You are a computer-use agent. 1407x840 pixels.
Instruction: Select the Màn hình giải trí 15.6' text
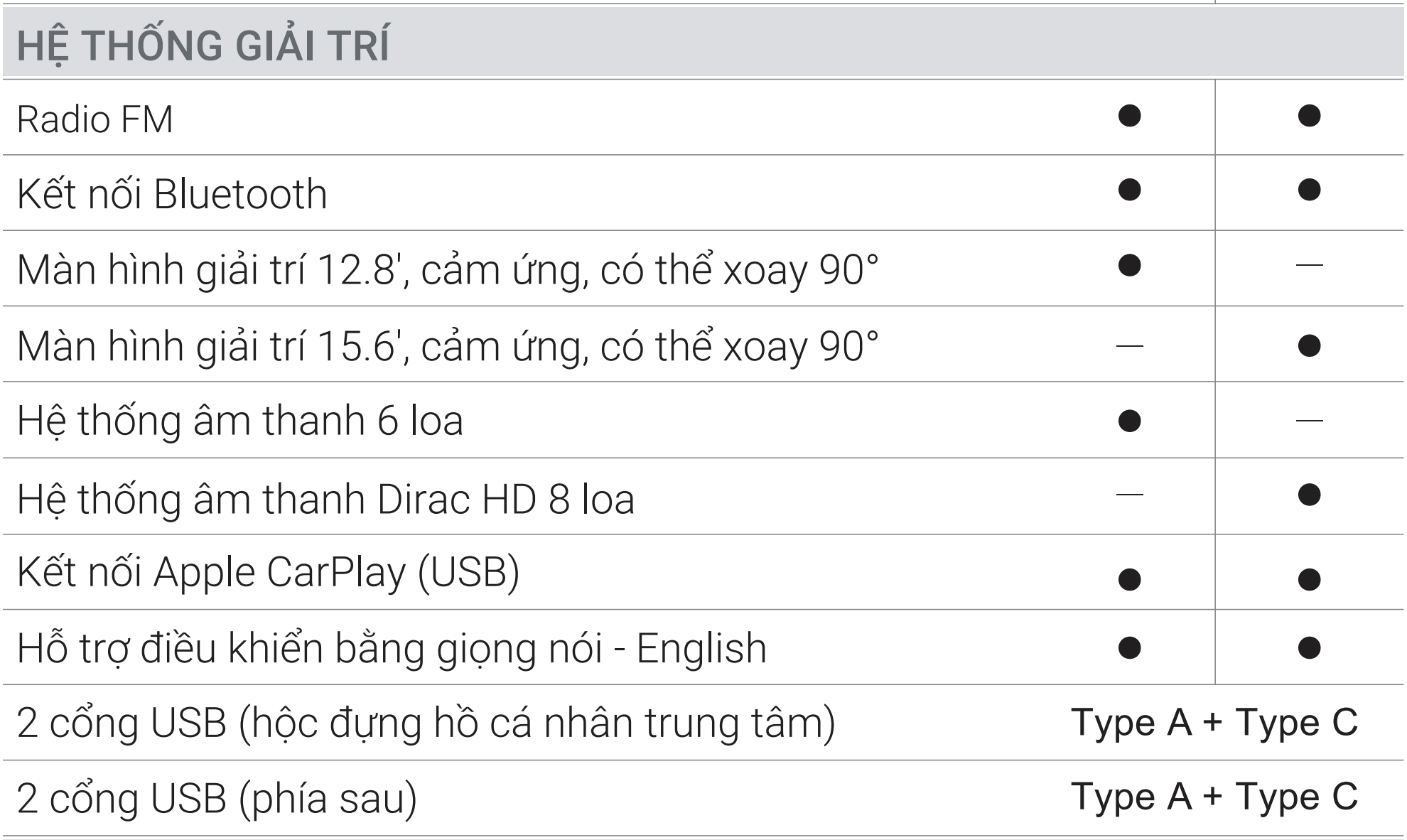tap(447, 346)
